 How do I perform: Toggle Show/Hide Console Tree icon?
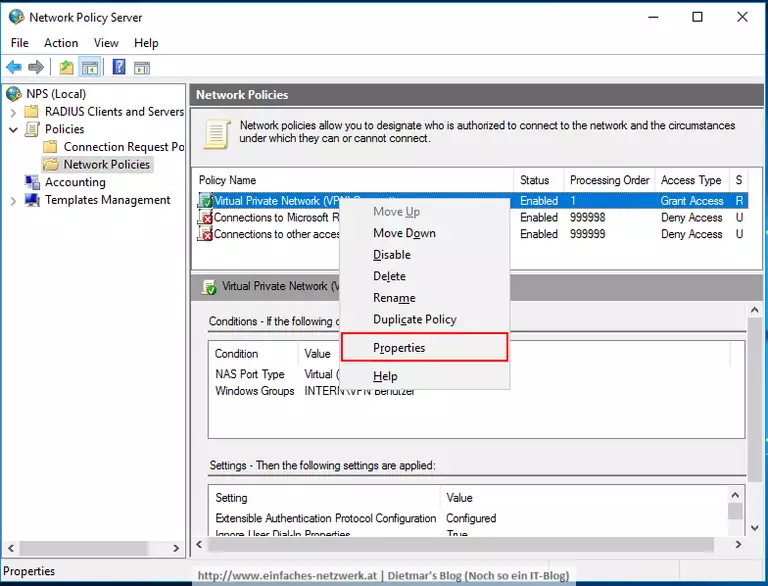(90, 67)
